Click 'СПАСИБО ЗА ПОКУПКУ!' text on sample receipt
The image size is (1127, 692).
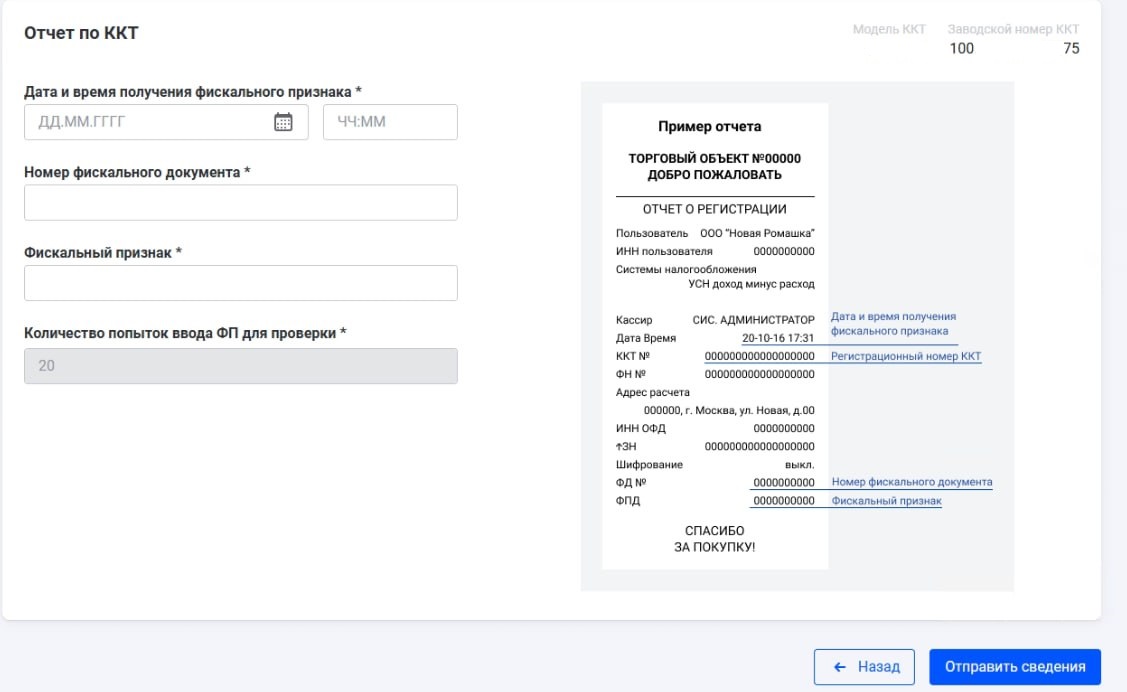(714, 539)
